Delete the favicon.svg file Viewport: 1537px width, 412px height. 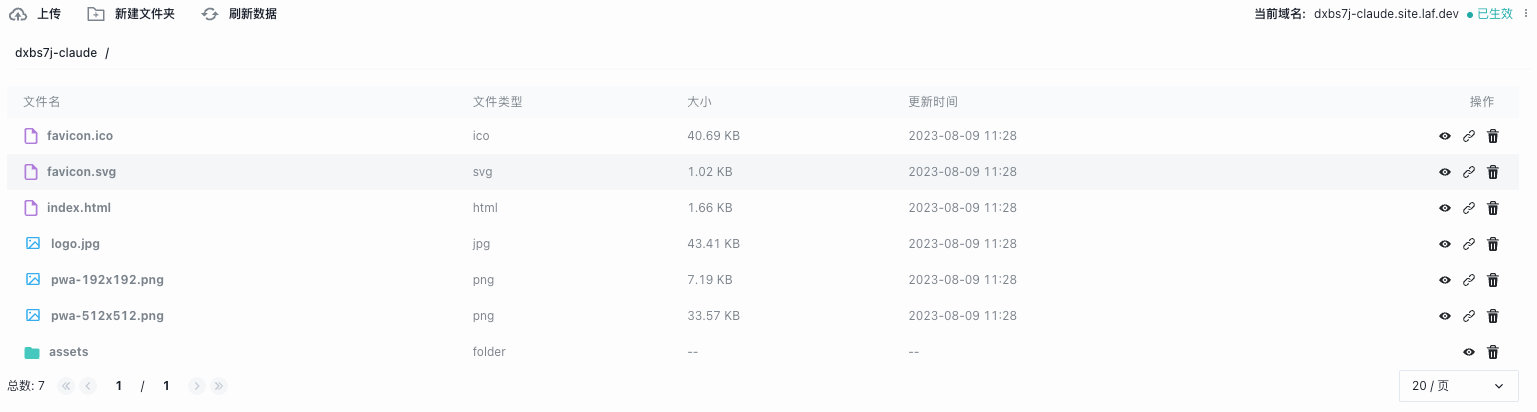1493,172
